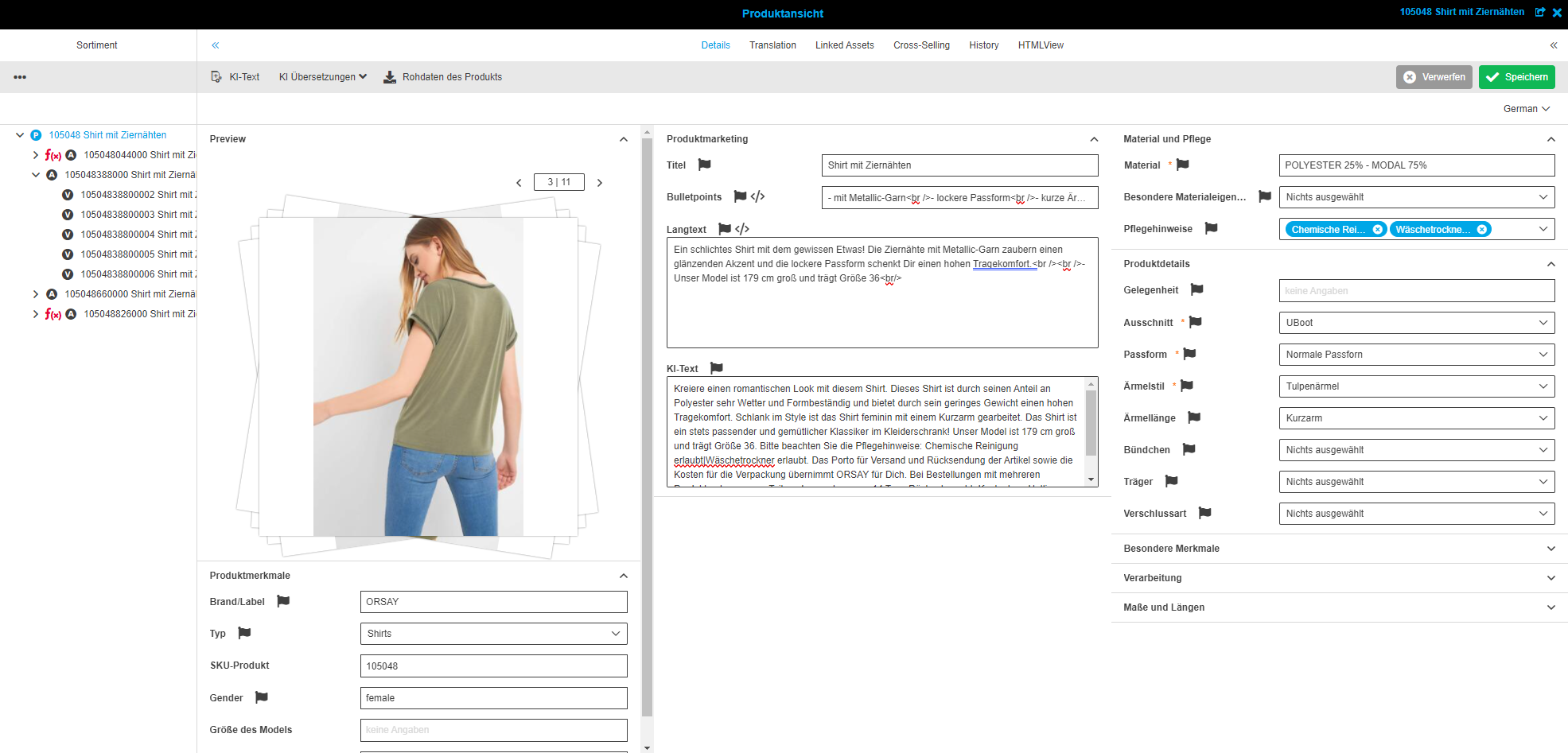Click the HTML code icon beside Bulletpoints
Viewport: 1568px width, 753px height.
758,196
